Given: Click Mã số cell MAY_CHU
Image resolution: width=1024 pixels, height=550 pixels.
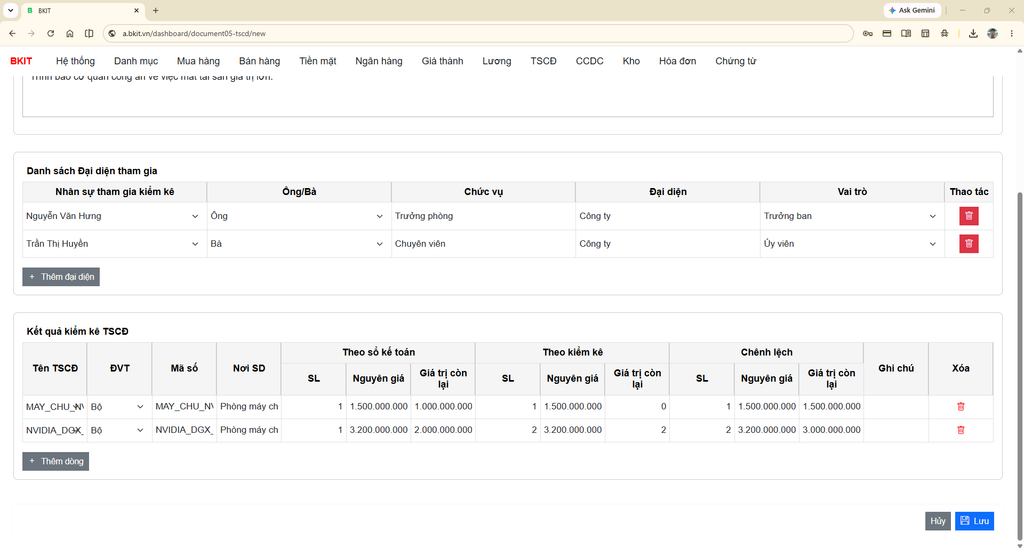Looking at the screenshot, I should pos(184,406).
